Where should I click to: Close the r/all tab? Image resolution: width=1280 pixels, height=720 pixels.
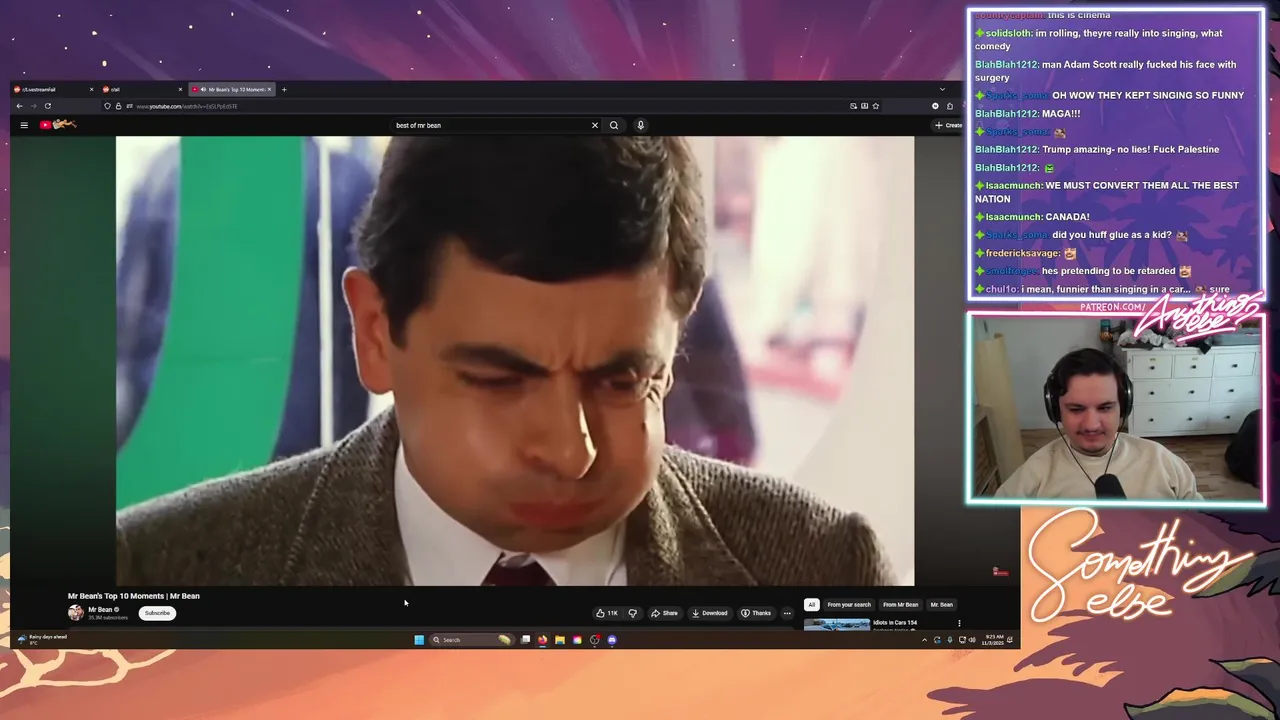tap(180, 89)
